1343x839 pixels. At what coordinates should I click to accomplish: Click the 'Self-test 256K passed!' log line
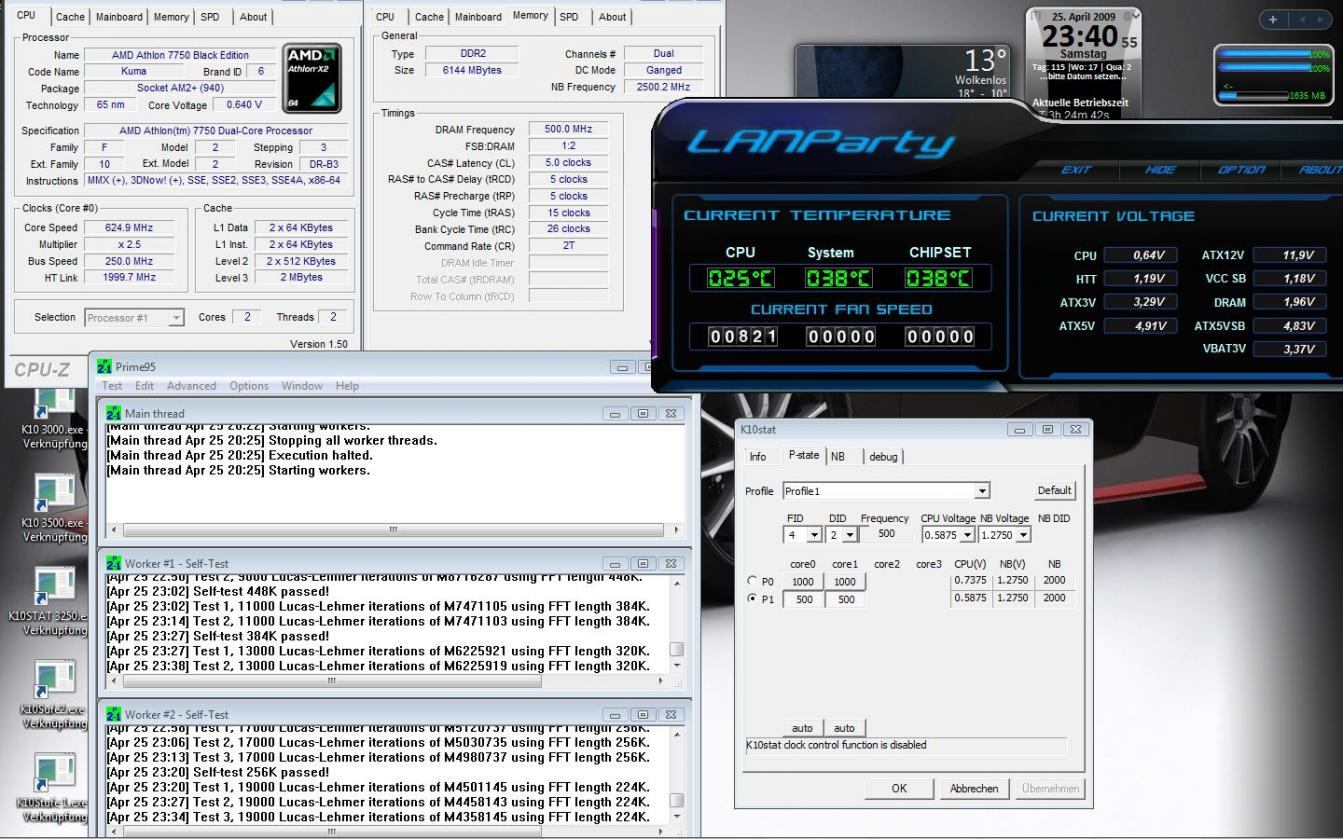(218, 772)
